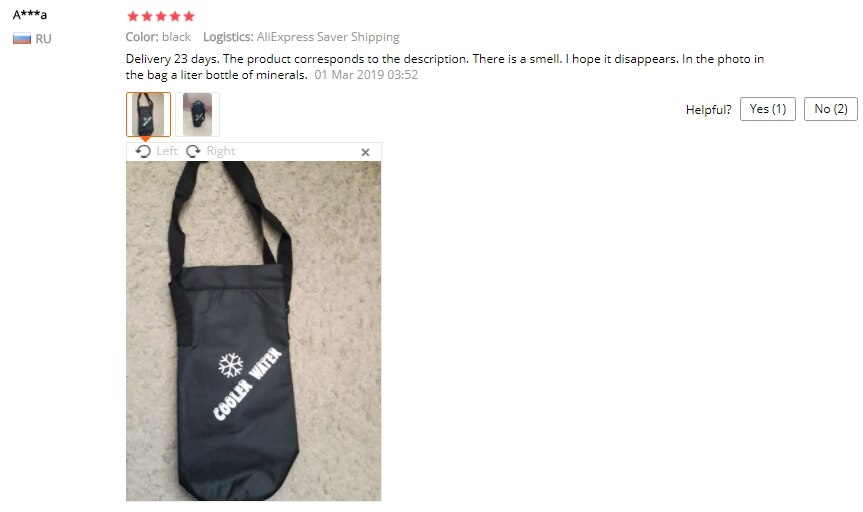Click reviewer name A***a
Screen dimensions: 863x512
(x=30, y=15)
